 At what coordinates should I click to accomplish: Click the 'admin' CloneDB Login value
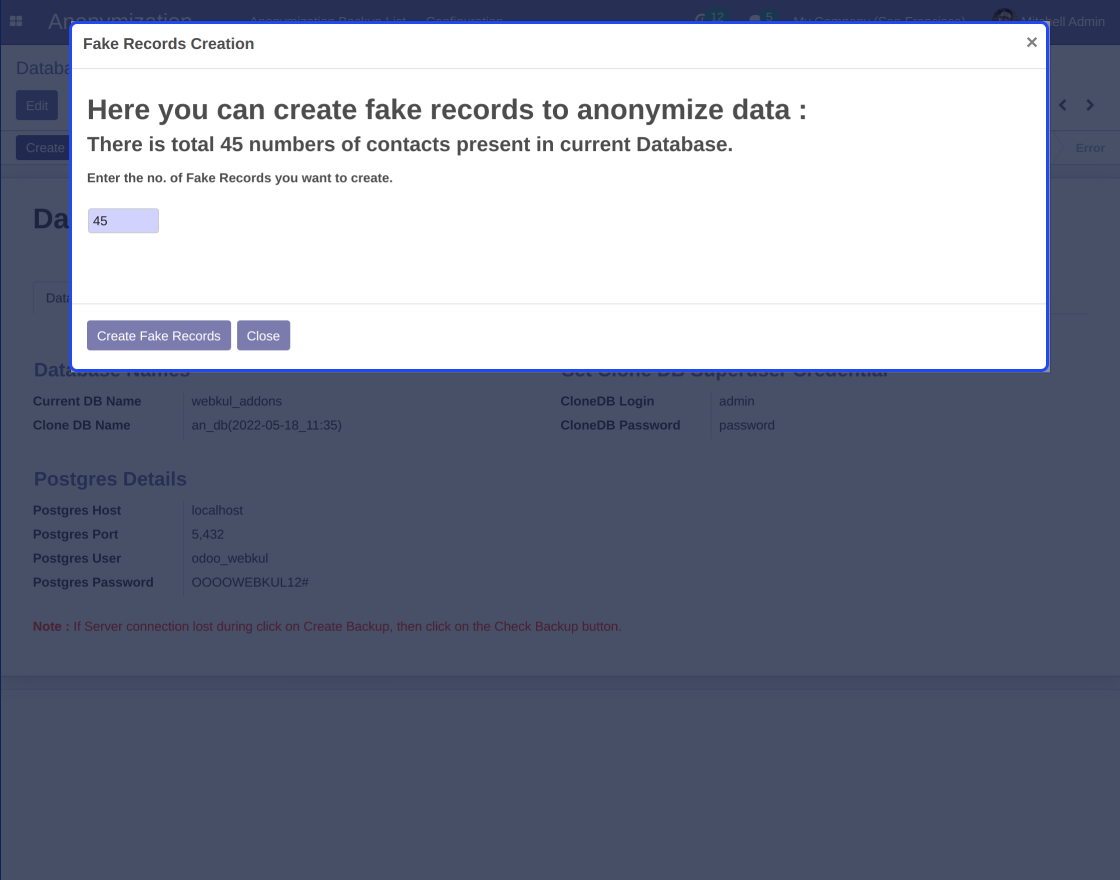736,401
